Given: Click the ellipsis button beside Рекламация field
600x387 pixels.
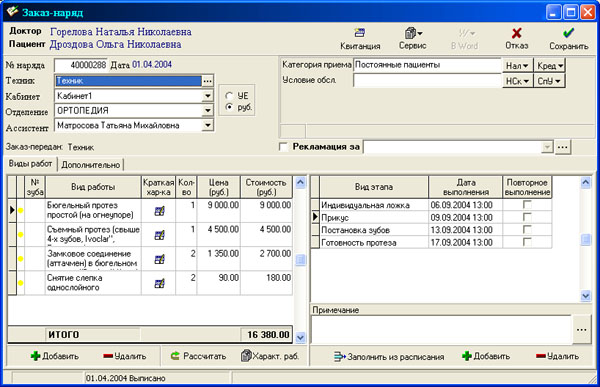Looking at the screenshot, I should tap(562, 147).
